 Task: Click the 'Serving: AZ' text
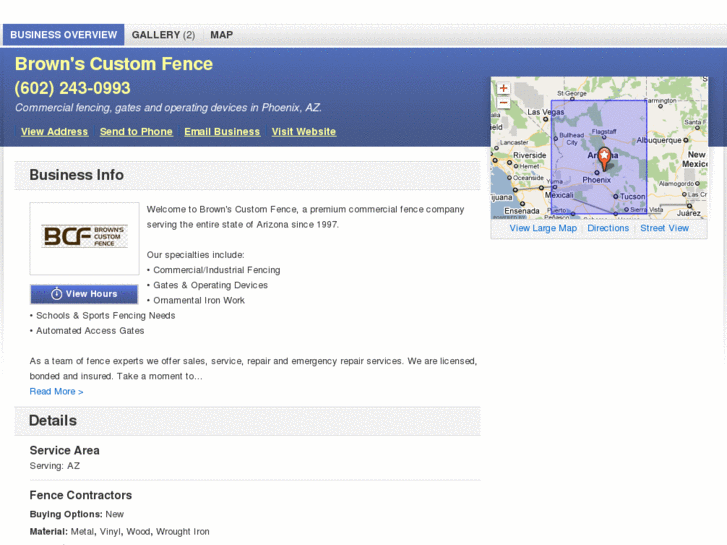[x=55, y=466]
